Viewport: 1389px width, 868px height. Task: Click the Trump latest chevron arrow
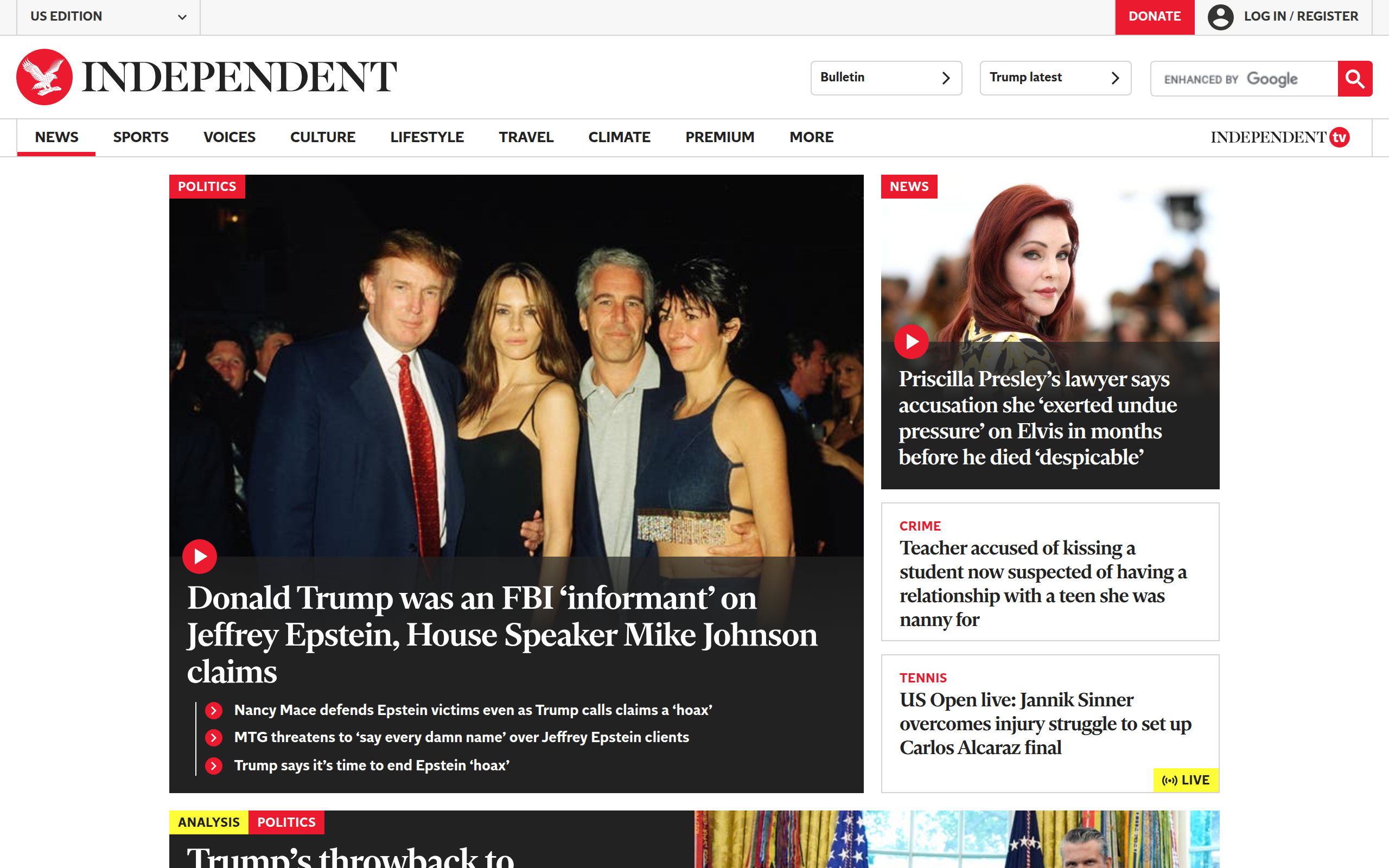pos(1114,78)
